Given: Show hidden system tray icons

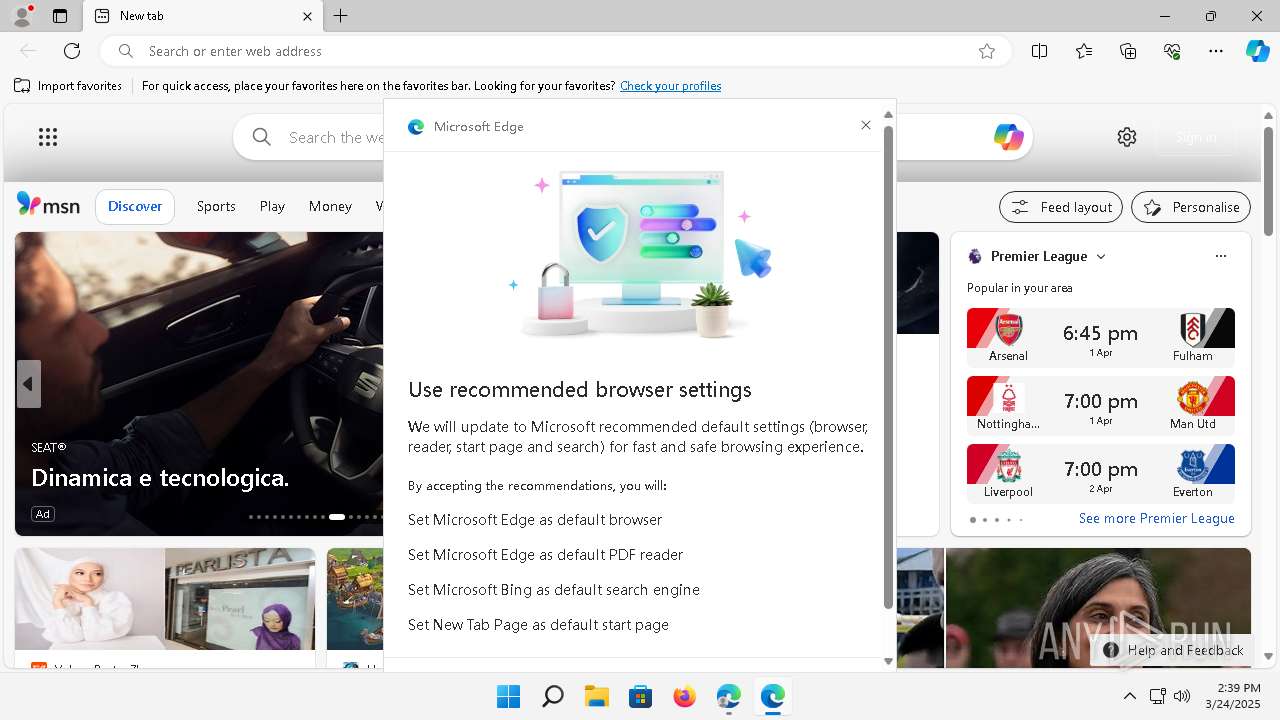Looking at the screenshot, I should click(1130, 696).
